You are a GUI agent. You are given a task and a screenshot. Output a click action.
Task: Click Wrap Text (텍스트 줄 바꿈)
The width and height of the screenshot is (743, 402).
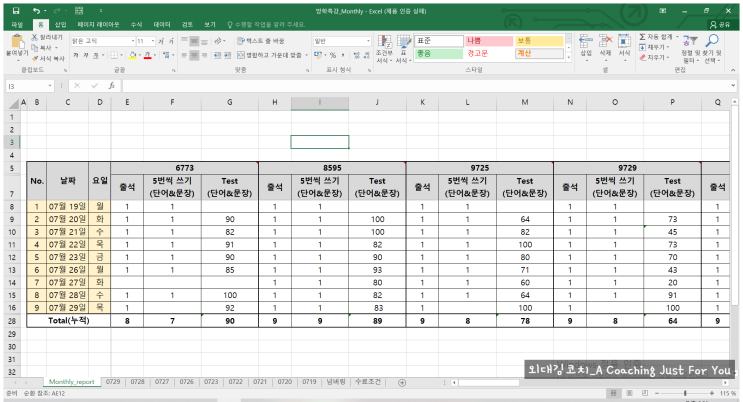261,41
